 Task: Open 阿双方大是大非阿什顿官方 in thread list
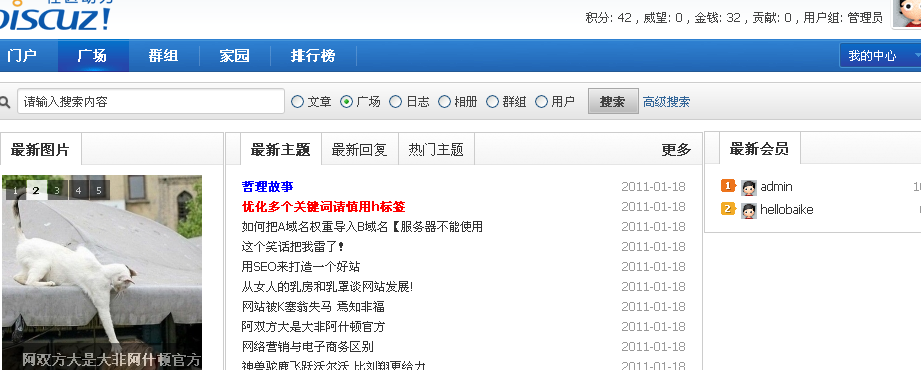click(313, 327)
